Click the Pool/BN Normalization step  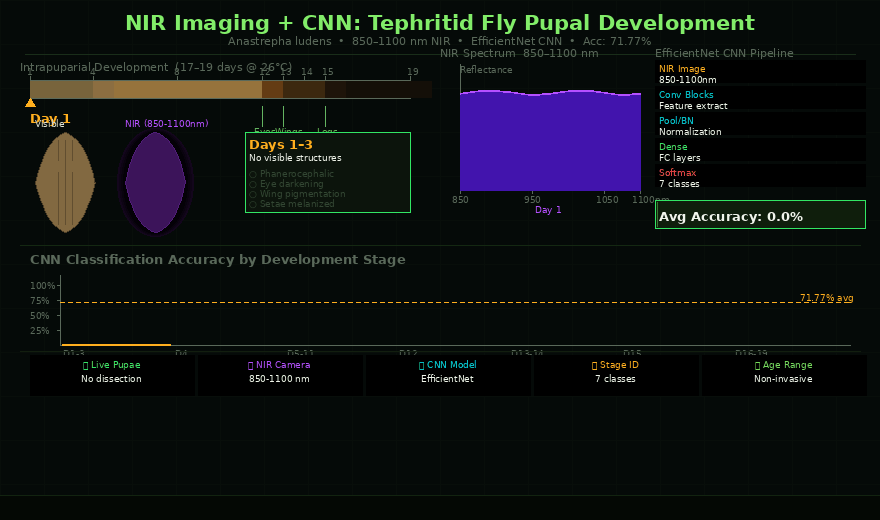pyautogui.click(x=760, y=124)
